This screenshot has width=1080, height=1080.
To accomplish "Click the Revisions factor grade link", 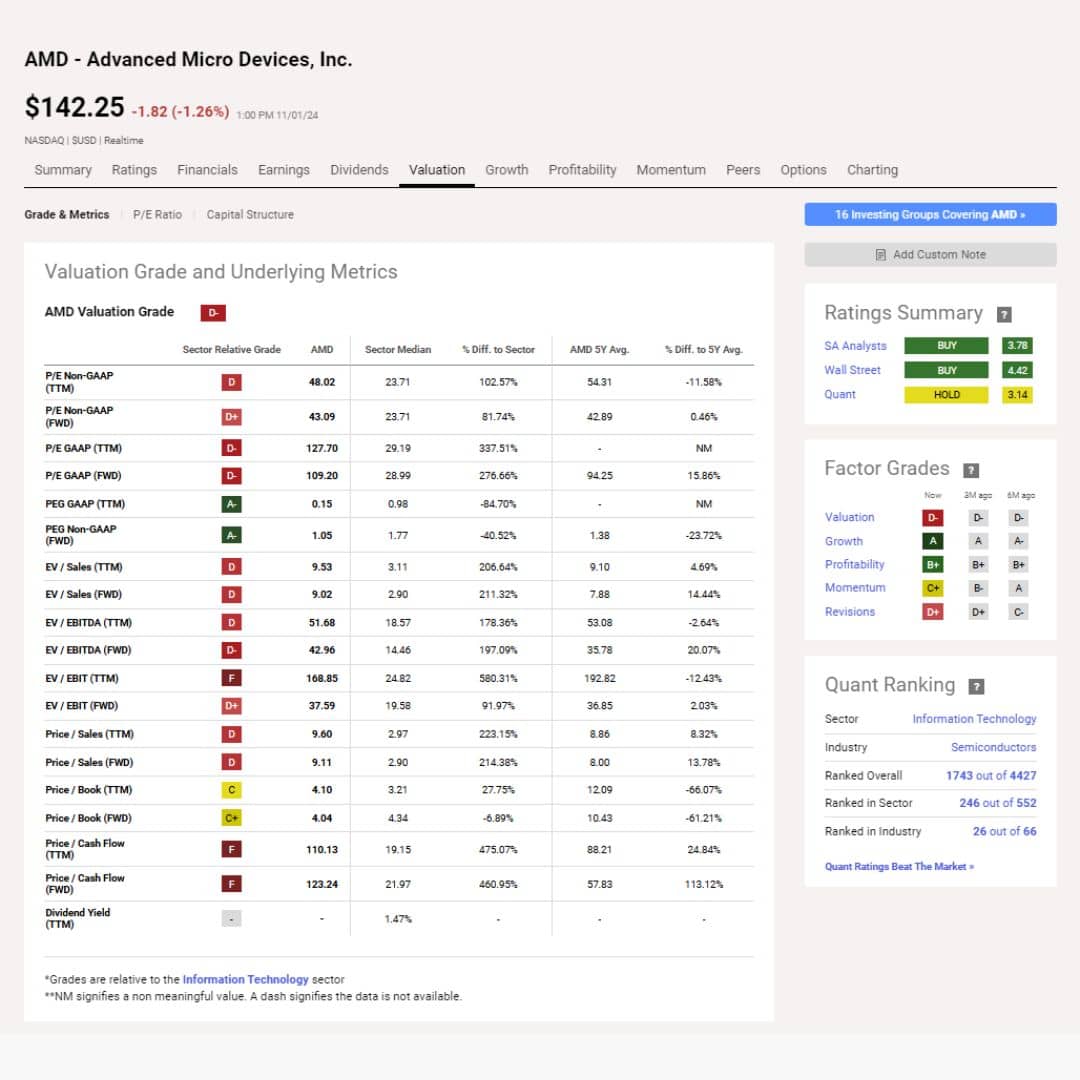I will 850,612.
